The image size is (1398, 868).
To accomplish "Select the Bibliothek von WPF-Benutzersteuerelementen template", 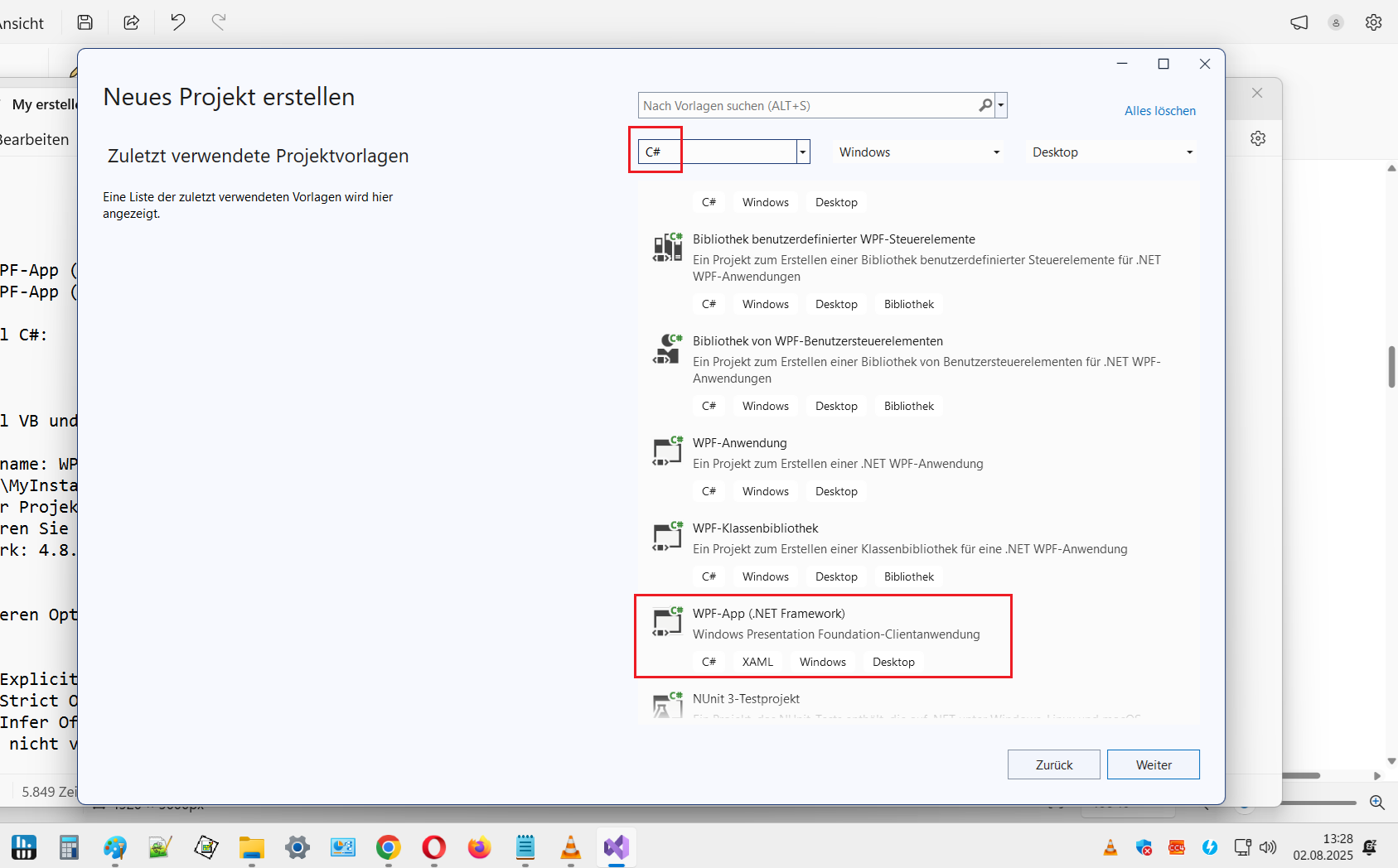I will coord(818,341).
